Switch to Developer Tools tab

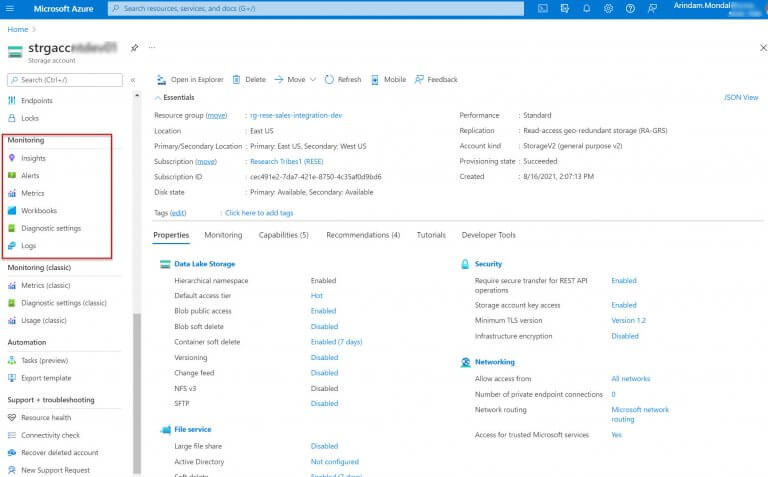coord(488,235)
